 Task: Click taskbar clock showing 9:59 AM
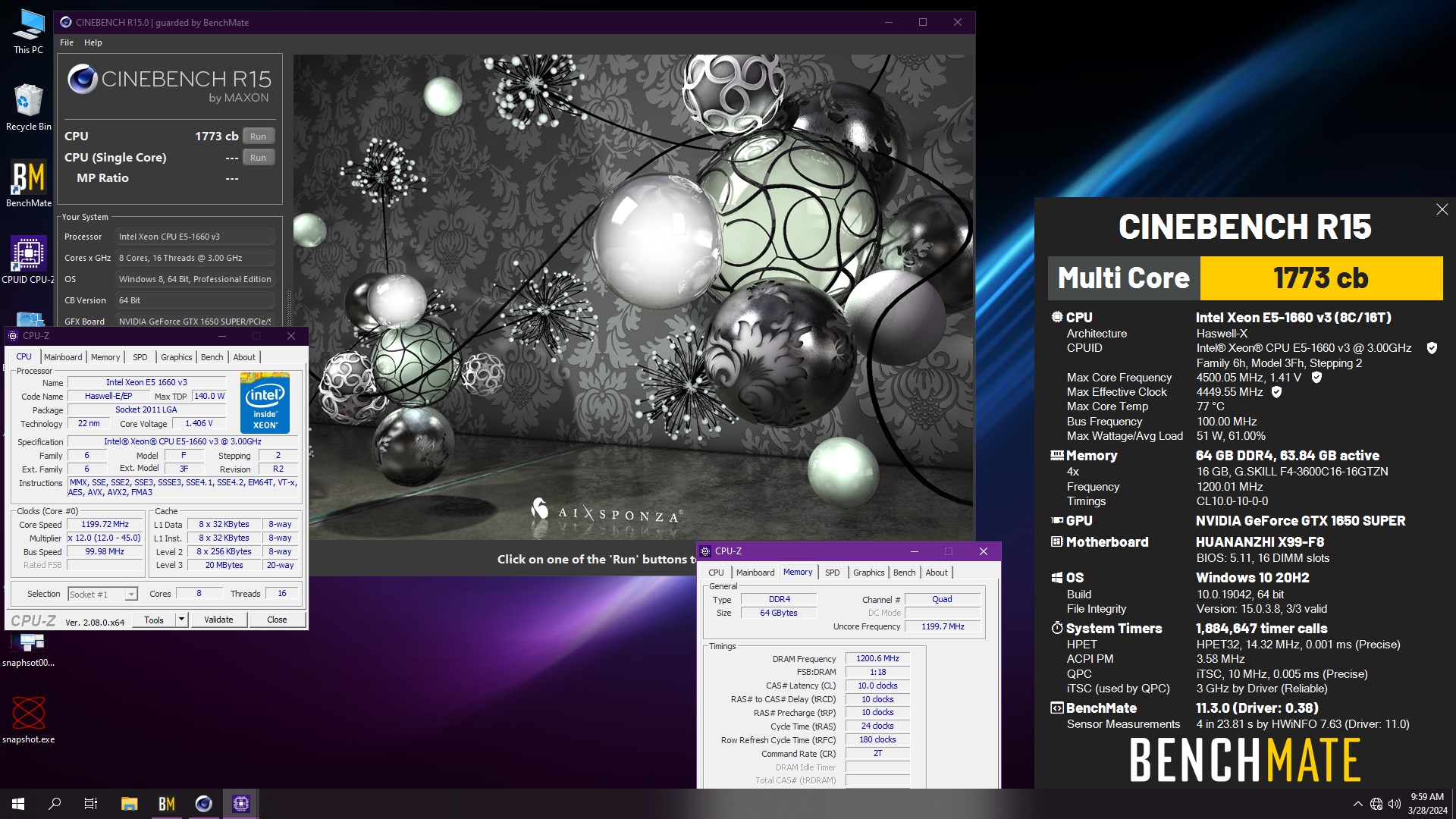tap(1427, 804)
